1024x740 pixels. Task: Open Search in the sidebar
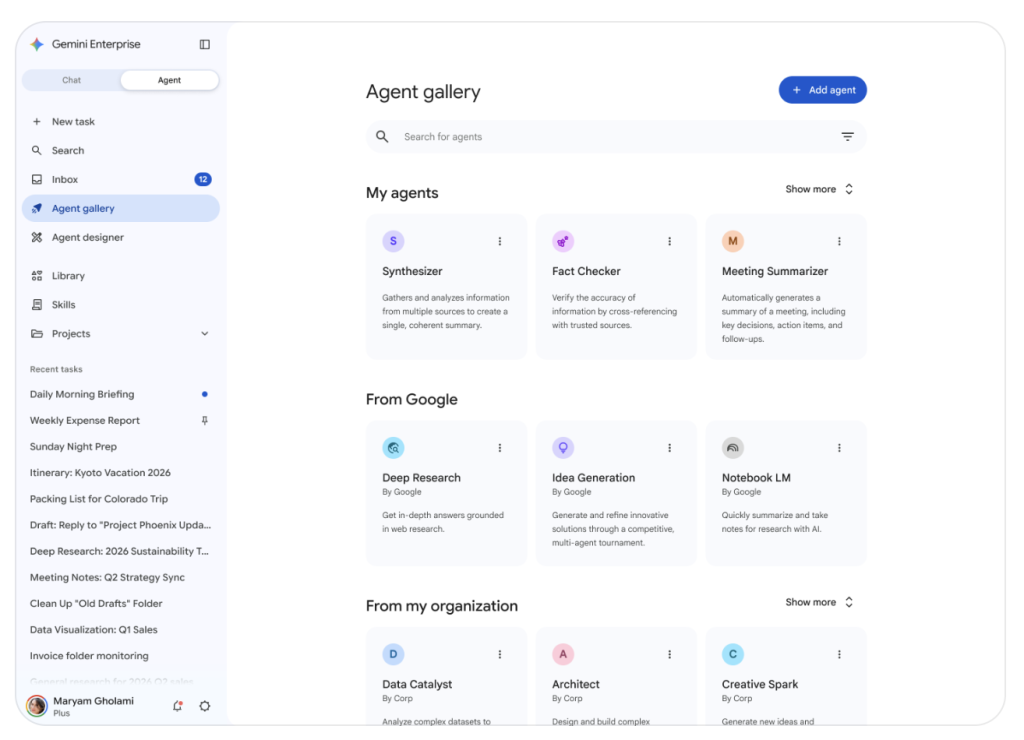[x=121, y=150]
